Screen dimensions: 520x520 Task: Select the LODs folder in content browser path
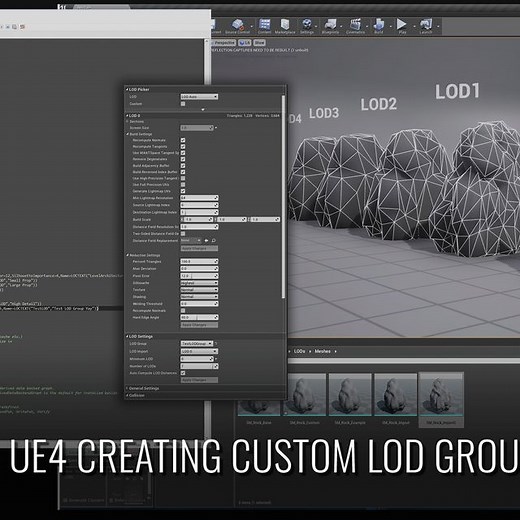coord(299,351)
